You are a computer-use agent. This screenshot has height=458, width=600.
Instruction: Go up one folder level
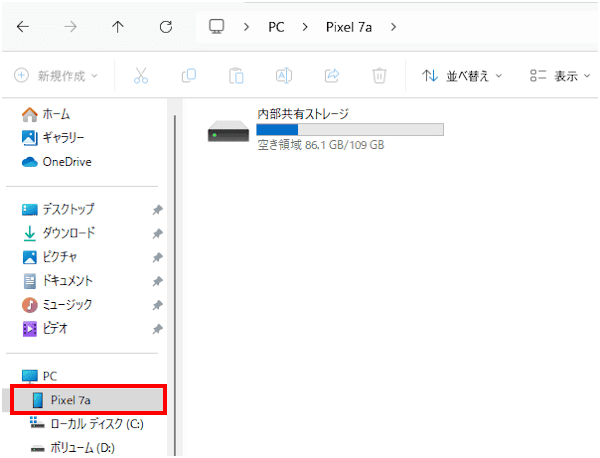[118, 27]
